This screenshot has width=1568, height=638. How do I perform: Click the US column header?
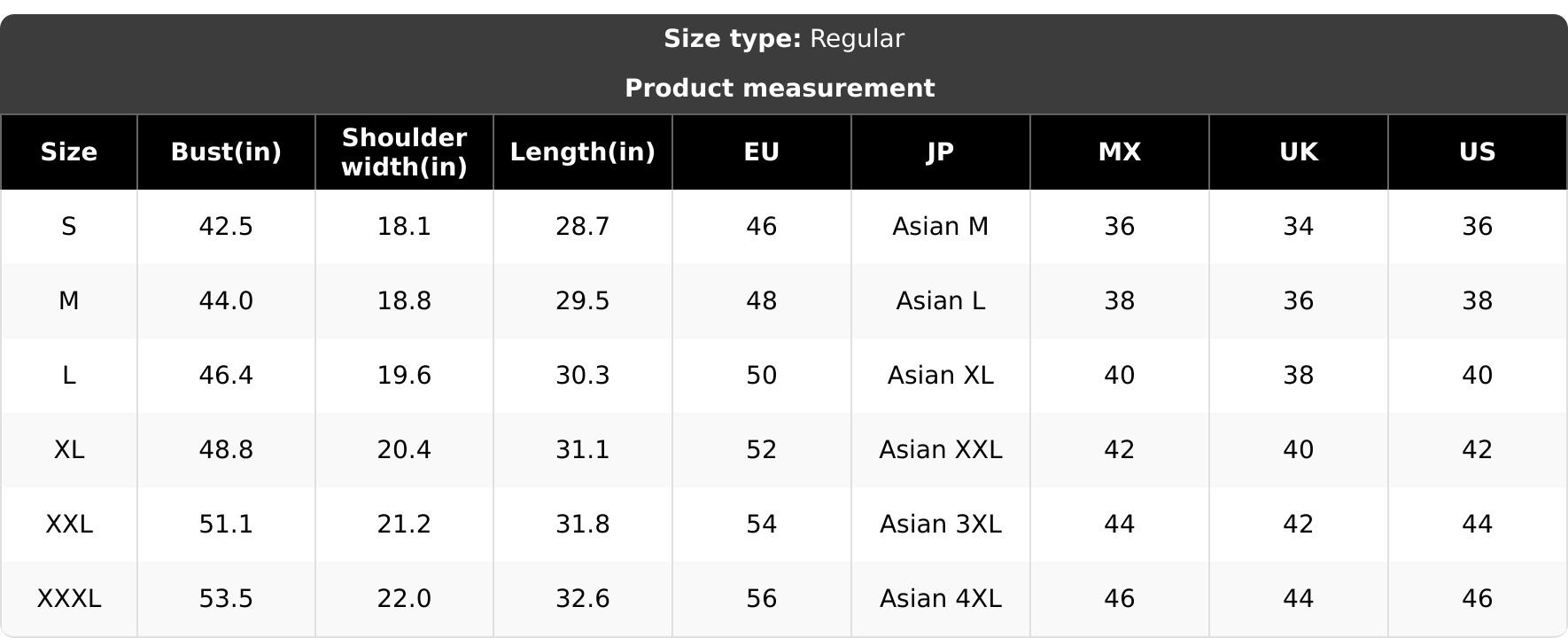[x=1478, y=152]
